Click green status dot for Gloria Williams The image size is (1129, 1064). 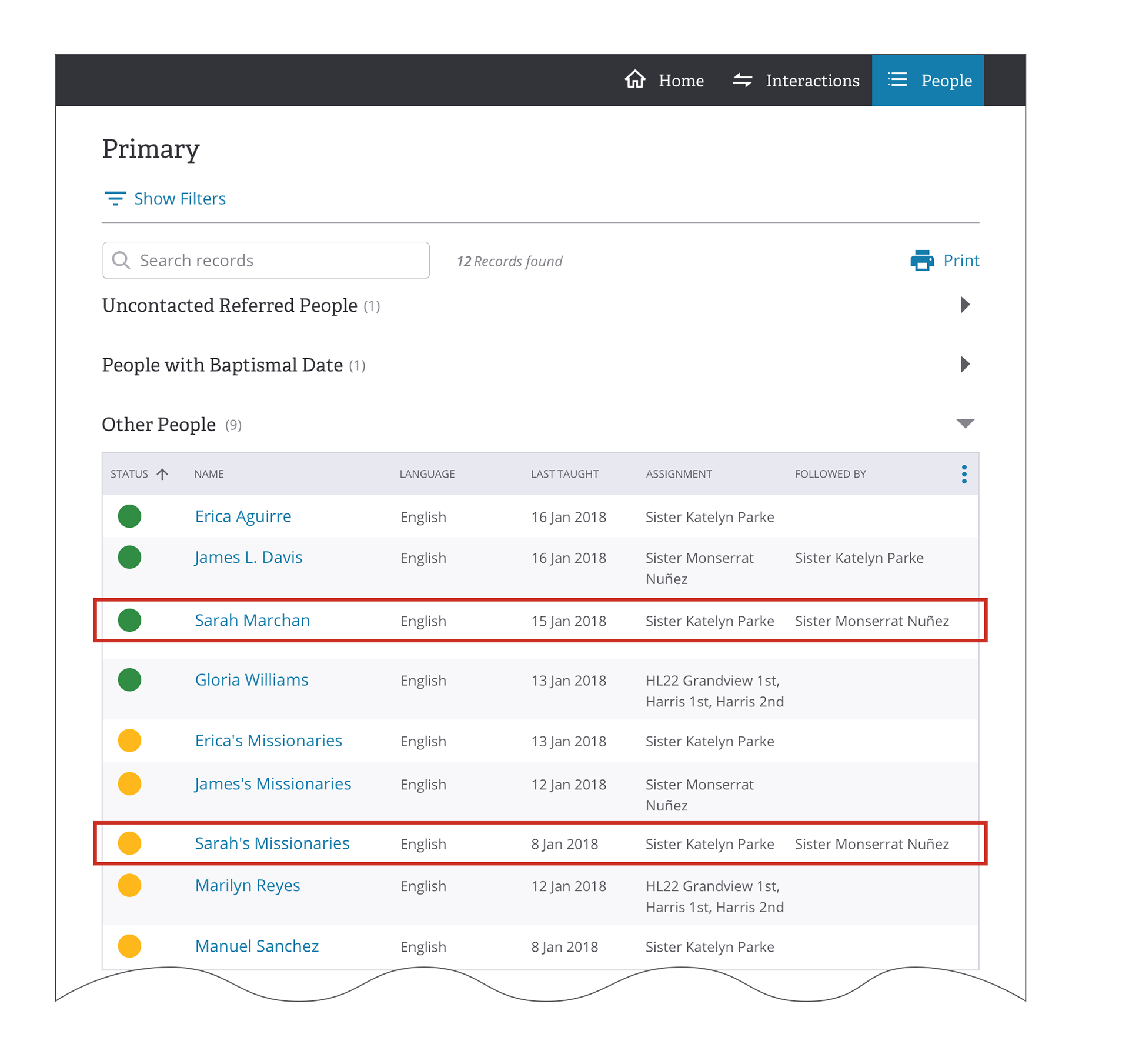point(129,680)
